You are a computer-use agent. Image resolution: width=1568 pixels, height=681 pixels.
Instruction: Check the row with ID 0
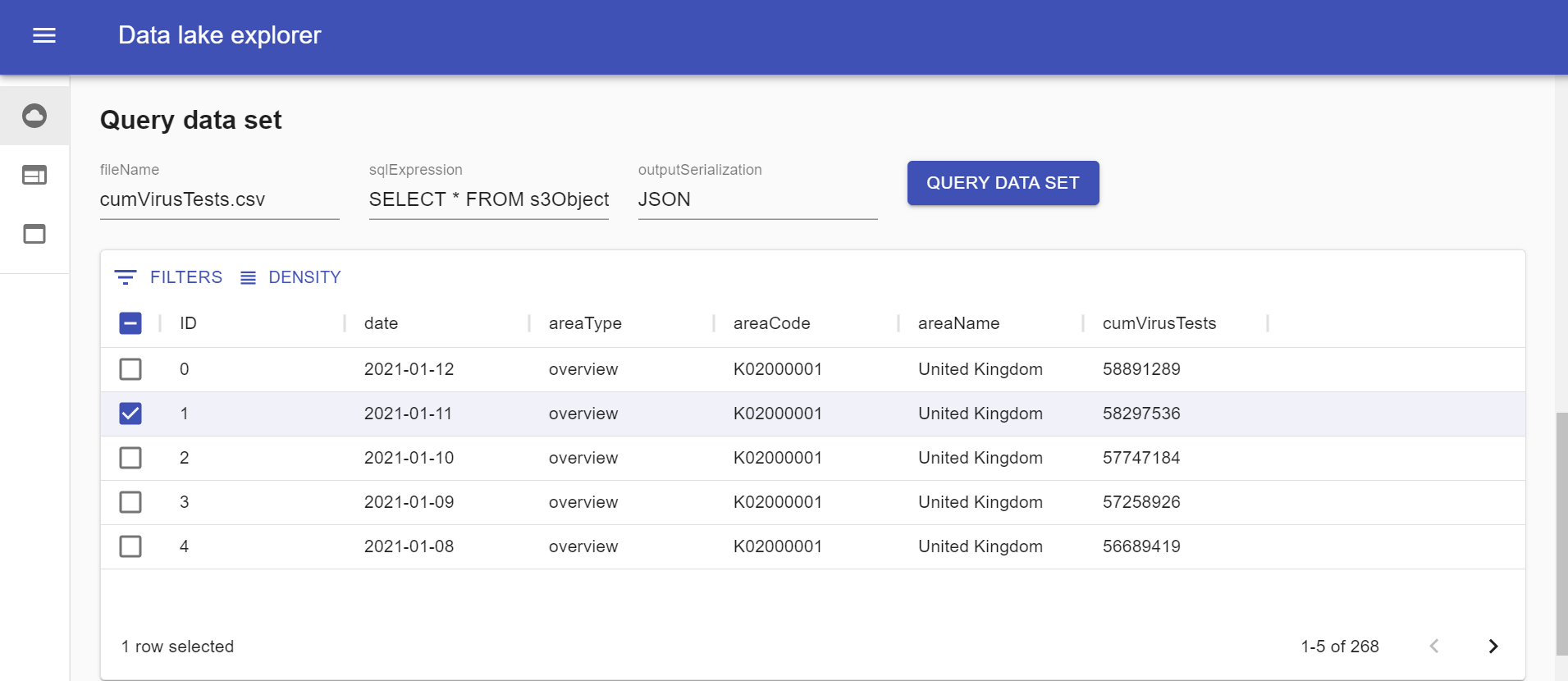pos(130,369)
